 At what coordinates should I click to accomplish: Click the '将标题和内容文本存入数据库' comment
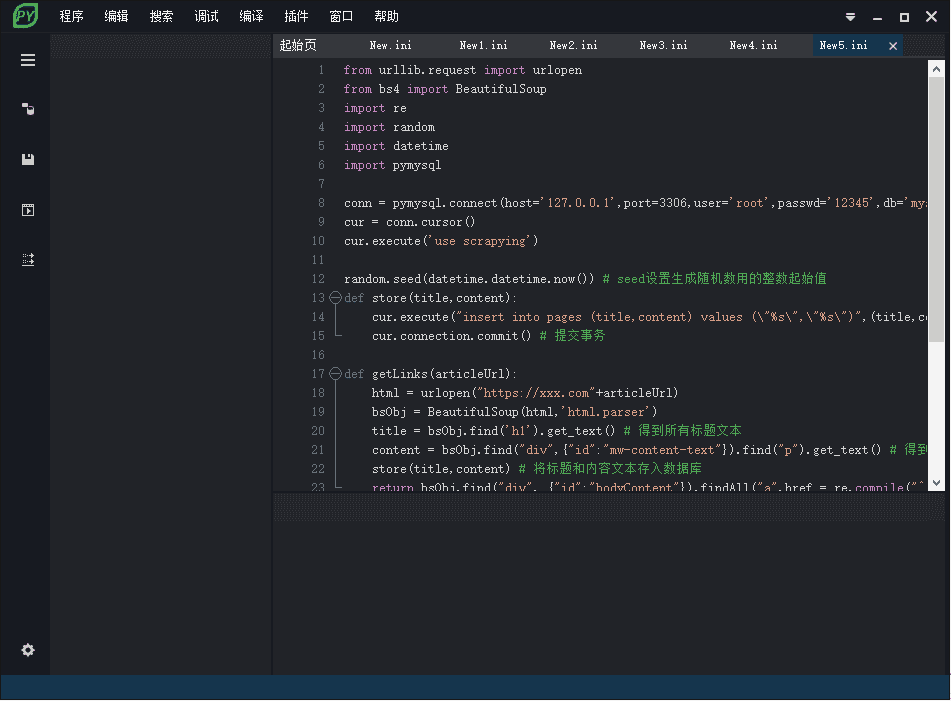(x=617, y=468)
